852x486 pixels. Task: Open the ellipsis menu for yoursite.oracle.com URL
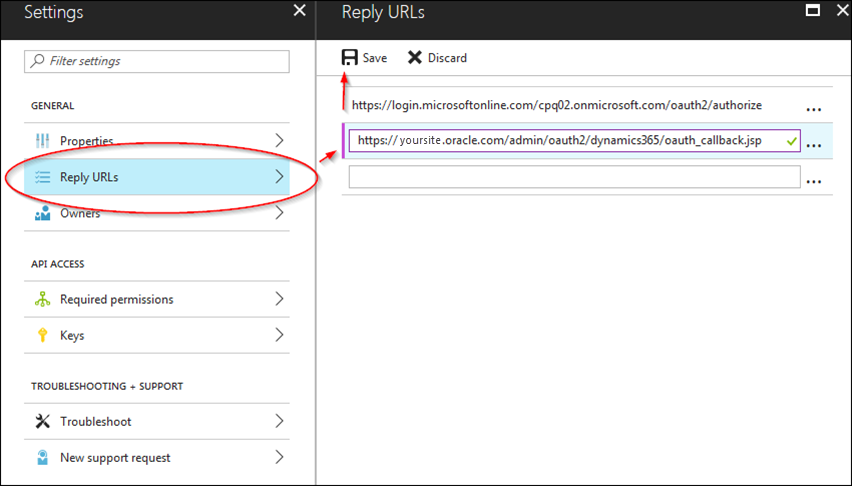[x=813, y=146]
